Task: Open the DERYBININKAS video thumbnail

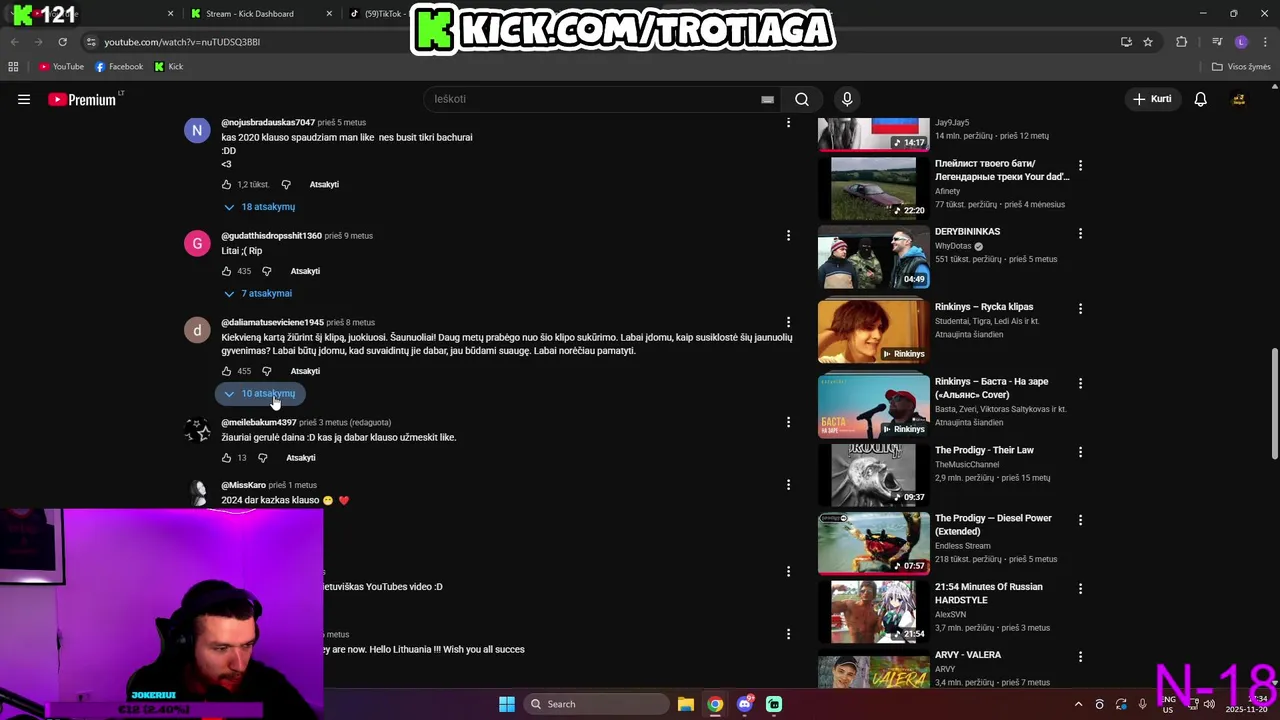Action: (874, 258)
